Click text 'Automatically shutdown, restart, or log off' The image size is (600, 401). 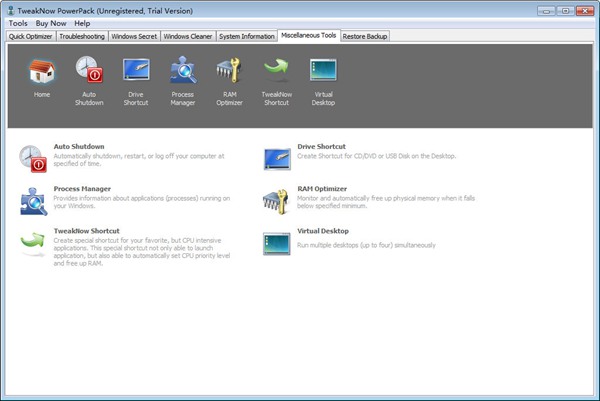click(114, 156)
